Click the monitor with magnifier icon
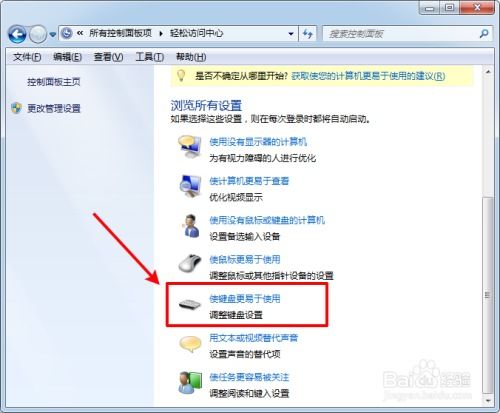Screen dimensions: 500x413 tap(190, 187)
